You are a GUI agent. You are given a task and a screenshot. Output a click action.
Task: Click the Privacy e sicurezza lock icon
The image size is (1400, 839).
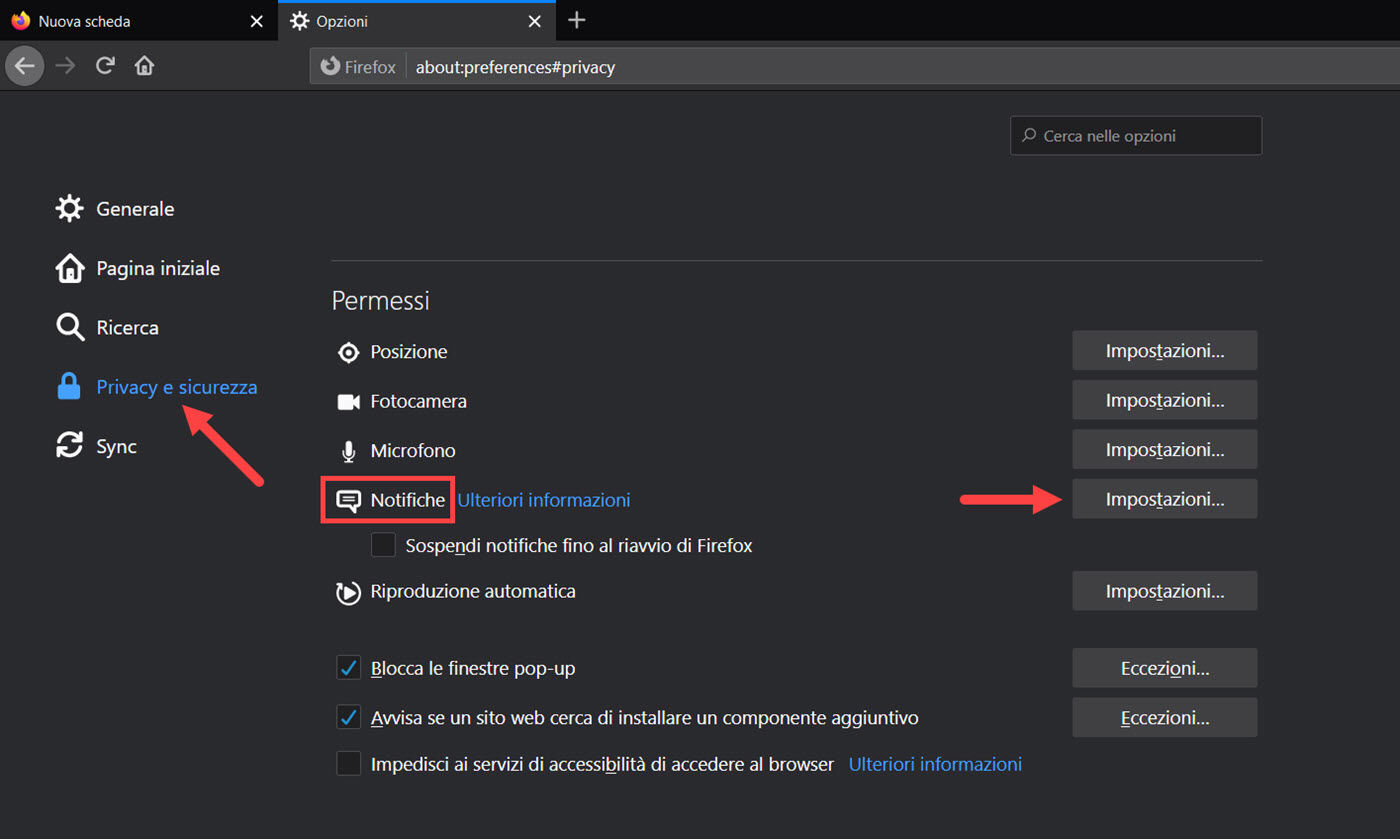[69, 387]
